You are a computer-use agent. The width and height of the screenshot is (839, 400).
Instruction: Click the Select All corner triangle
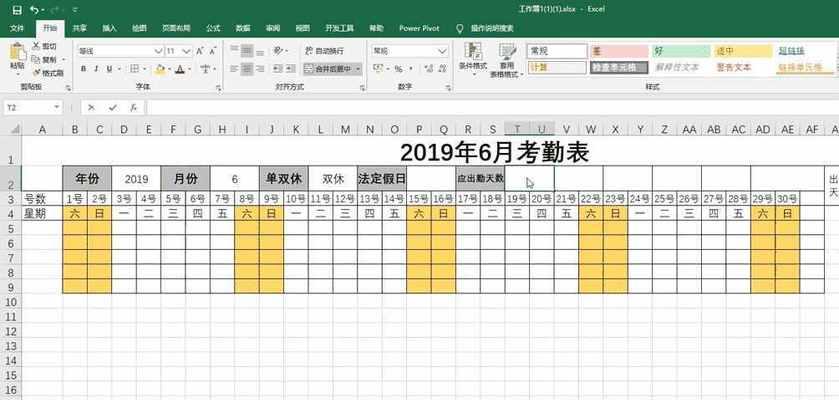pyautogui.click(x=15, y=129)
